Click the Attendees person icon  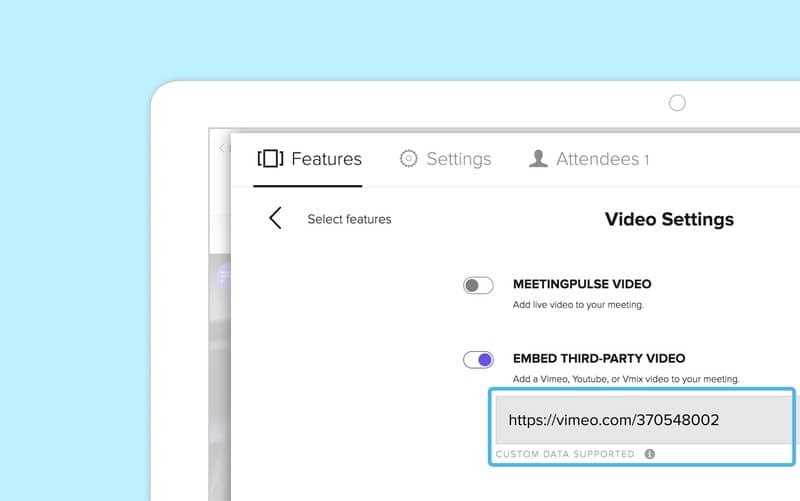[x=538, y=158]
